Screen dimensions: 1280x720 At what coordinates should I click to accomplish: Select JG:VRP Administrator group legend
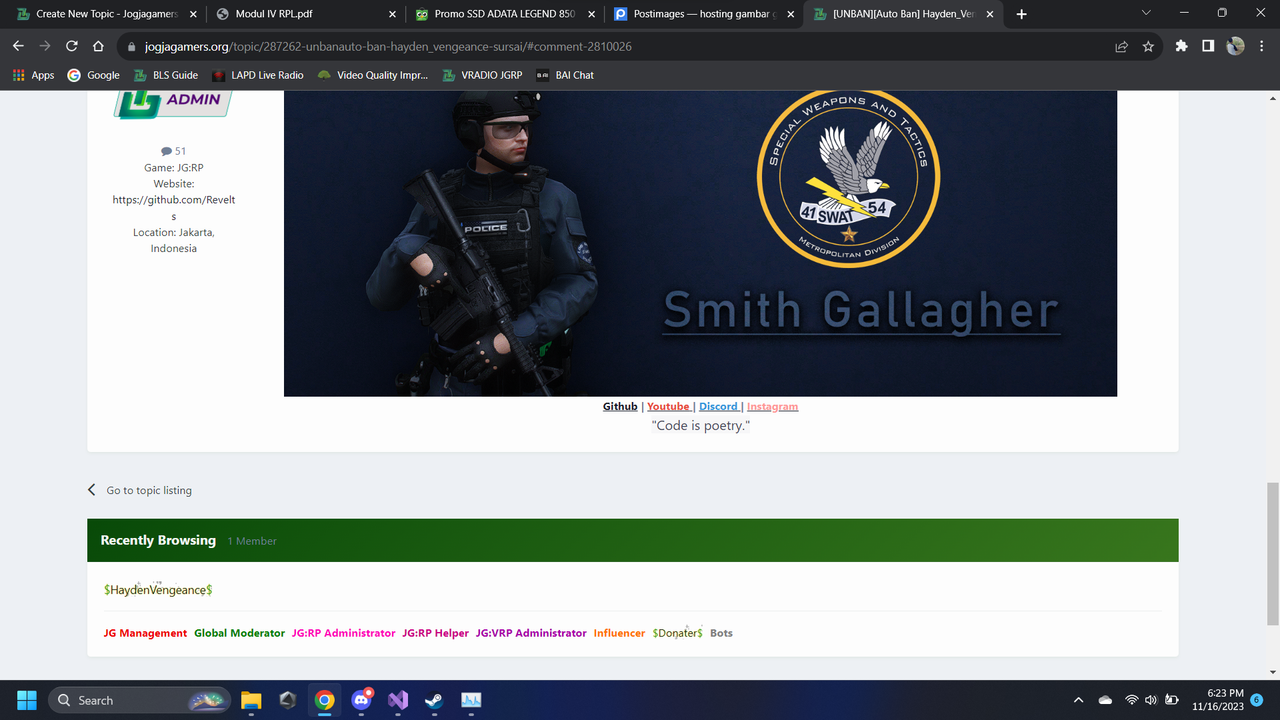[531, 633]
